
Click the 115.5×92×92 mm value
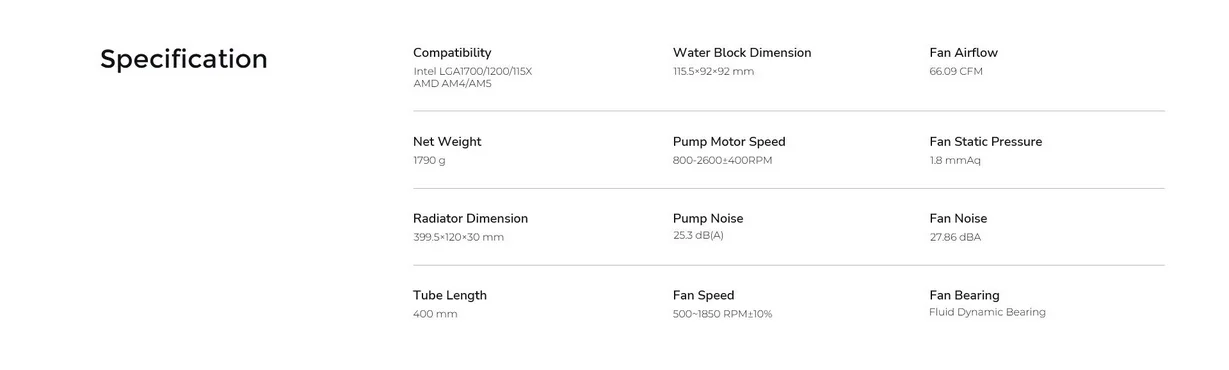(714, 72)
